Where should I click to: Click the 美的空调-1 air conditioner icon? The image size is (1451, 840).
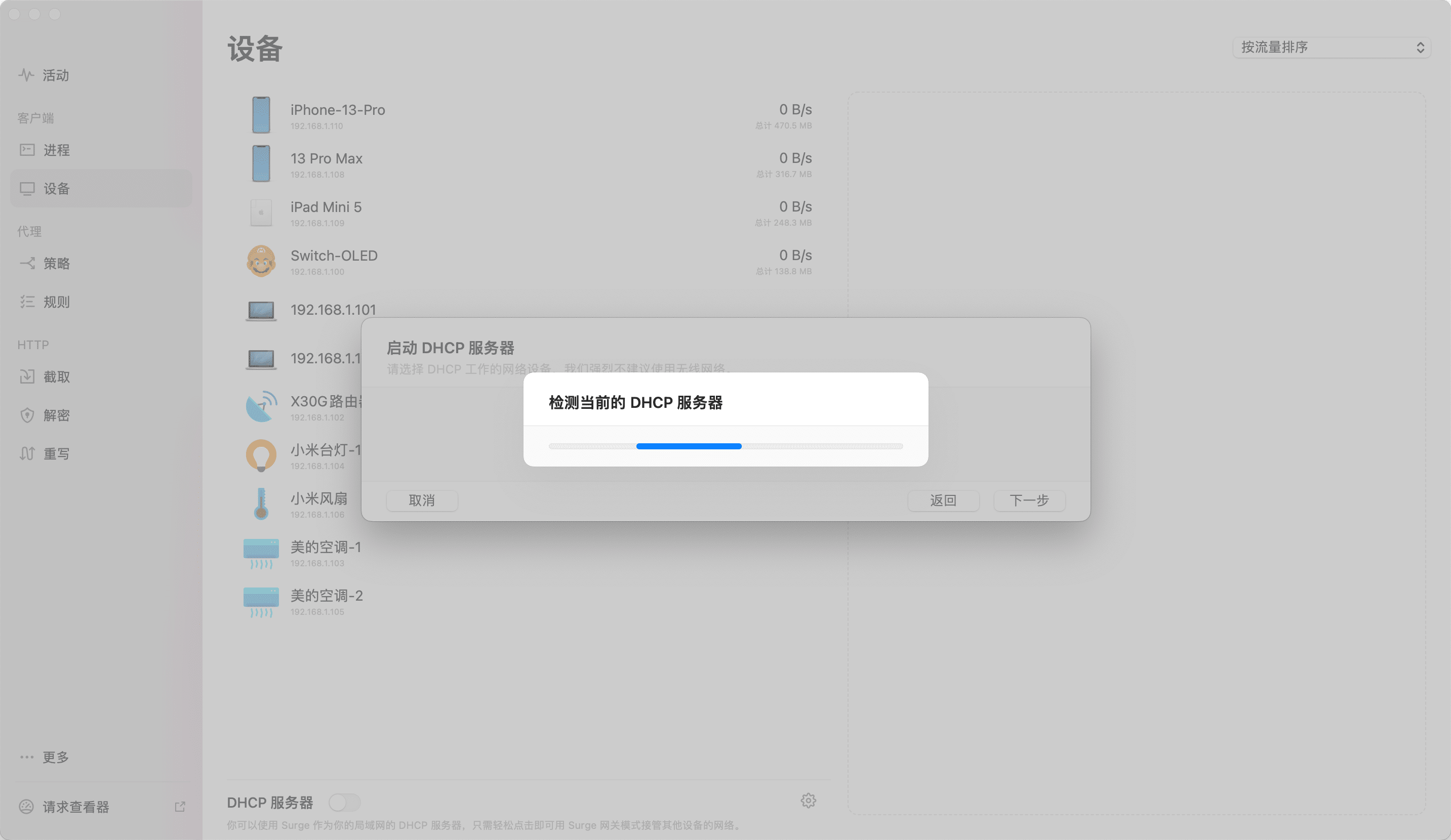[261, 553]
